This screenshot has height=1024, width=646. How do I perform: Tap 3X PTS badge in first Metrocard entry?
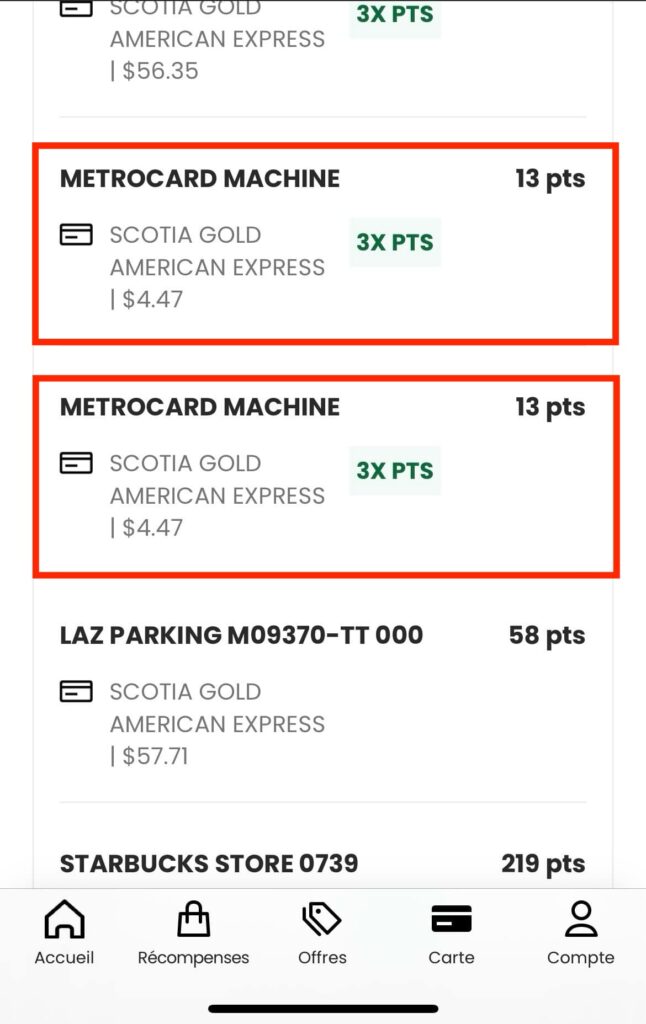(x=395, y=242)
